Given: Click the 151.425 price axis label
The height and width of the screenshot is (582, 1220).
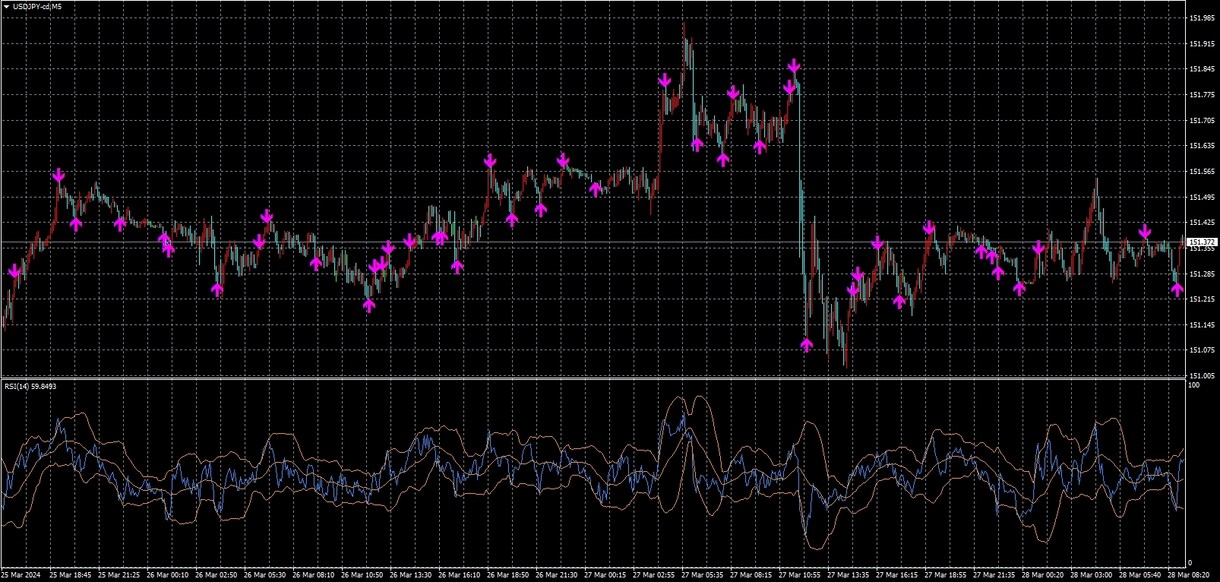Looking at the screenshot, I should [1202, 223].
